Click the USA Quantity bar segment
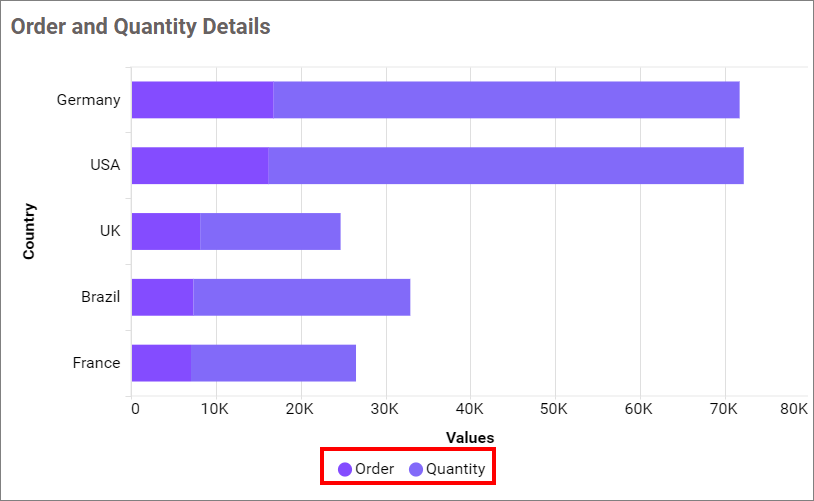 pyautogui.click(x=506, y=165)
